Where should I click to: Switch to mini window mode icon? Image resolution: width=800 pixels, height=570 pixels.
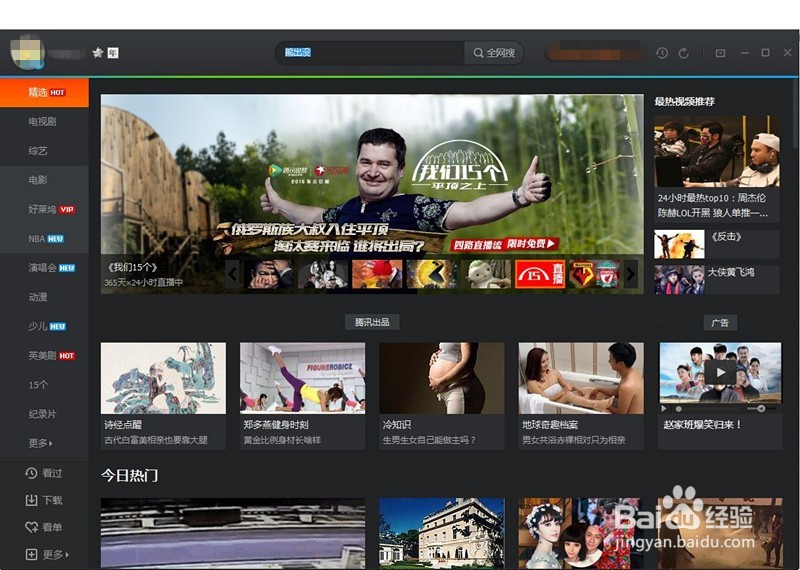[x=720, y=53]
